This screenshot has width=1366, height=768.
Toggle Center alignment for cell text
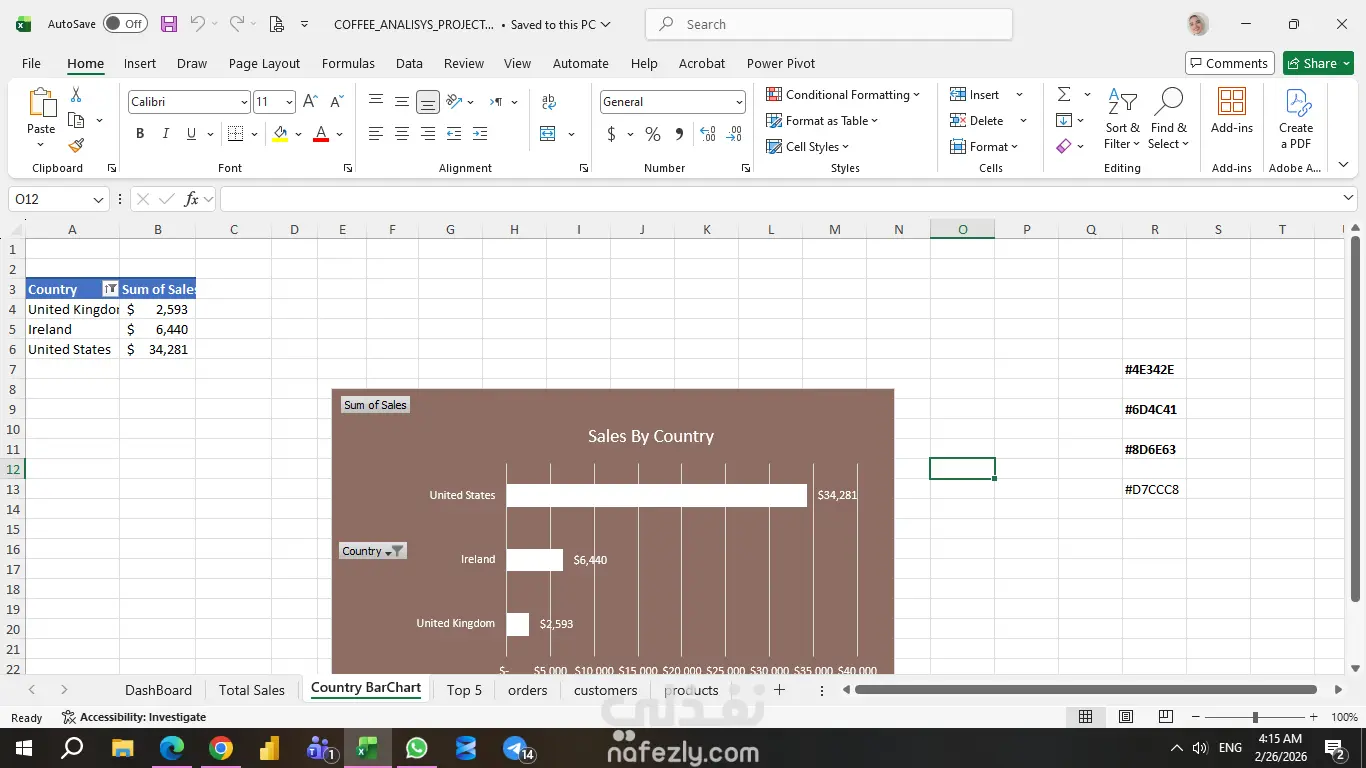tap(402, 134)
